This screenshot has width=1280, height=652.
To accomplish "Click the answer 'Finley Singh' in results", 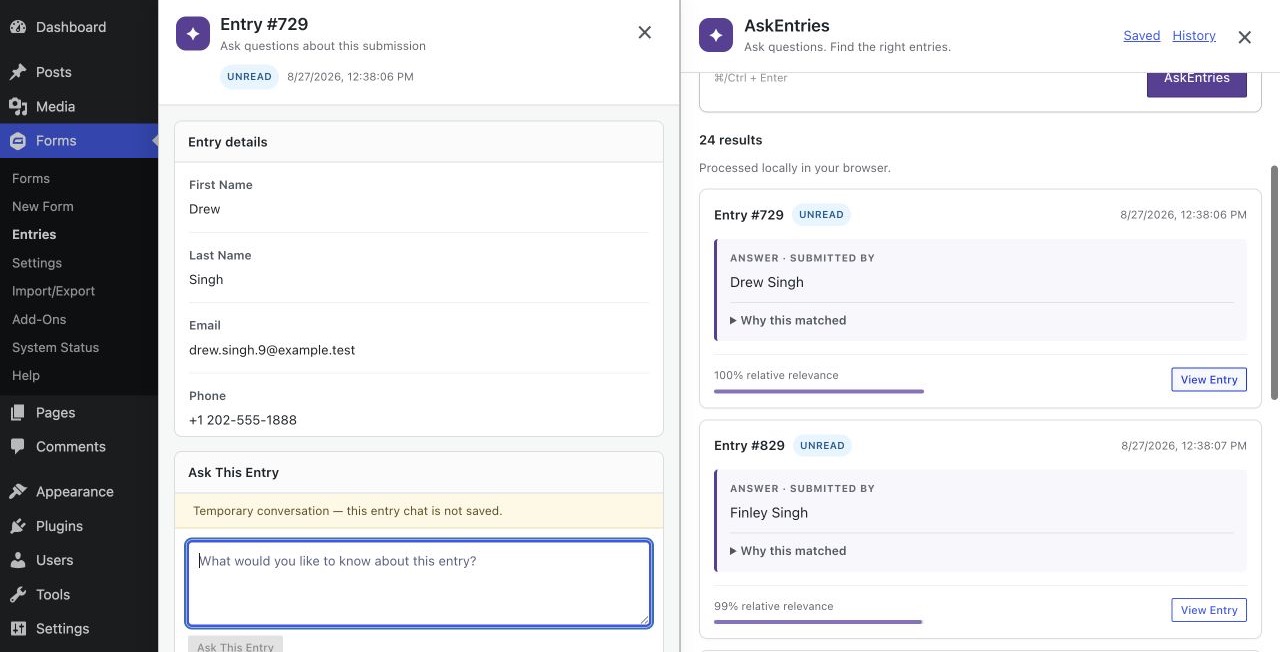I will 769,513.
